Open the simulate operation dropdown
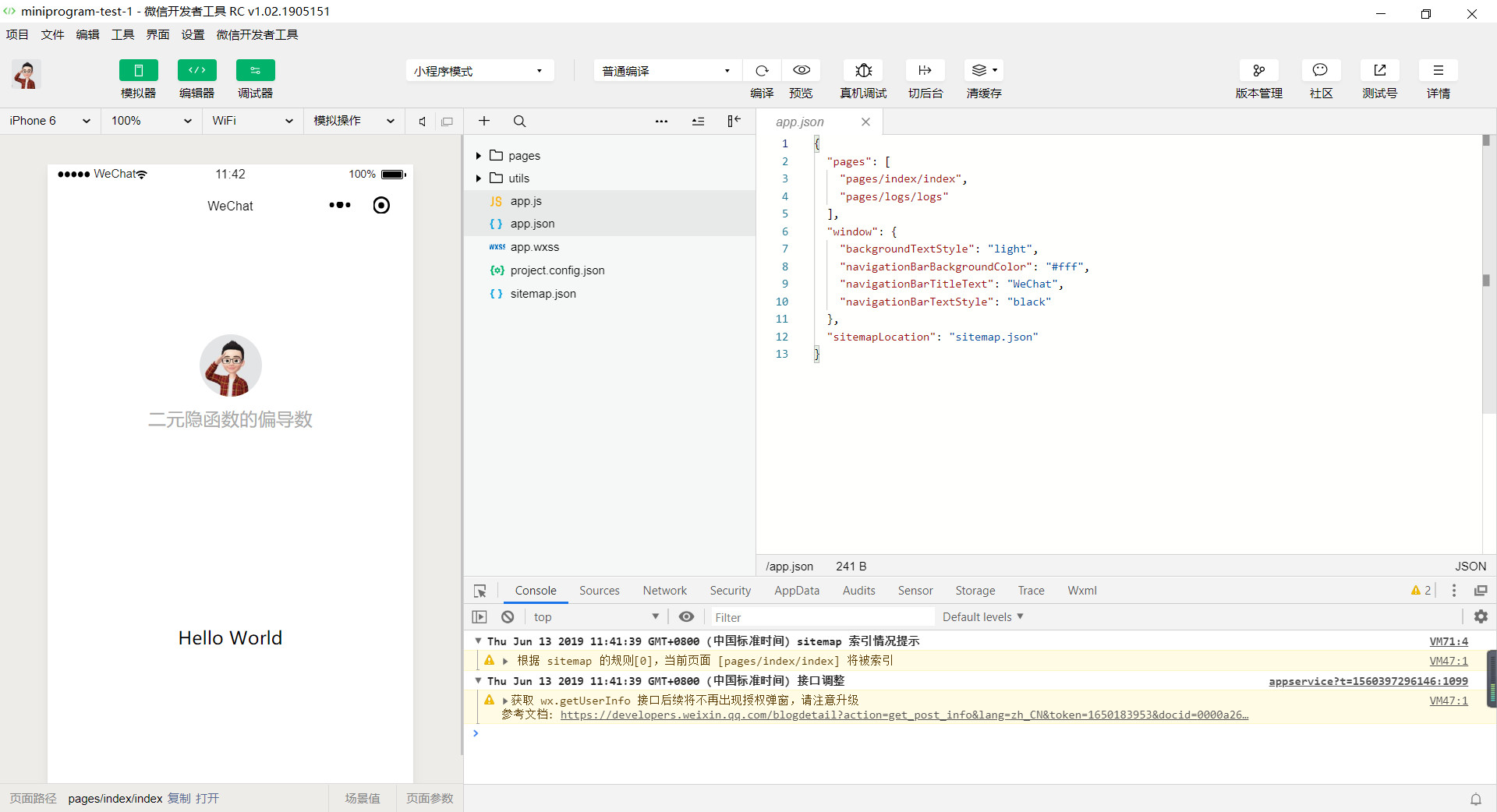 click(x=354, y=121)
